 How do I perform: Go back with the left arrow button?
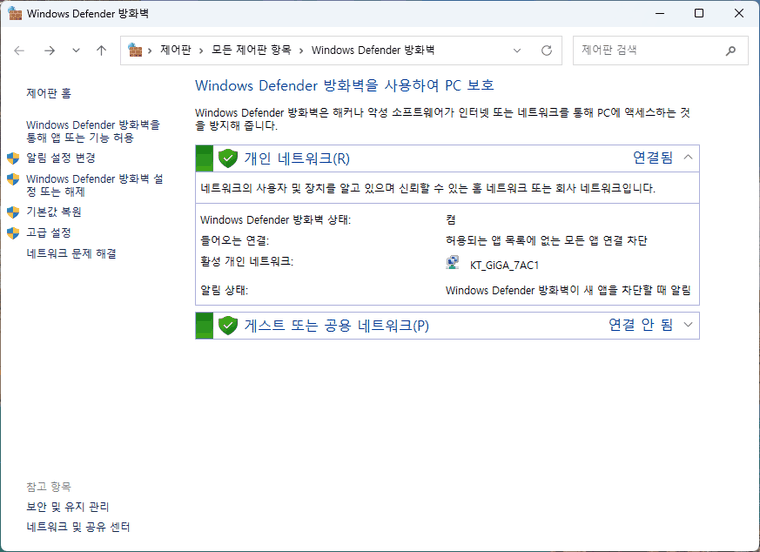pos(19,50)
